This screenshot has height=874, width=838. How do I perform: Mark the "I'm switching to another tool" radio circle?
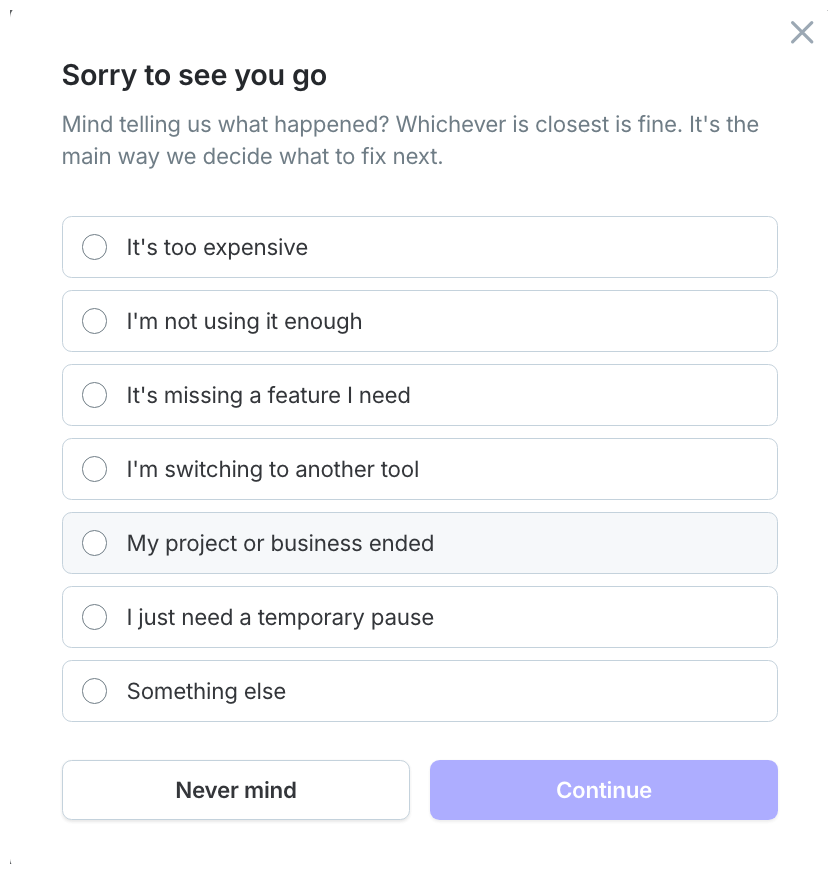coord(94,469)
